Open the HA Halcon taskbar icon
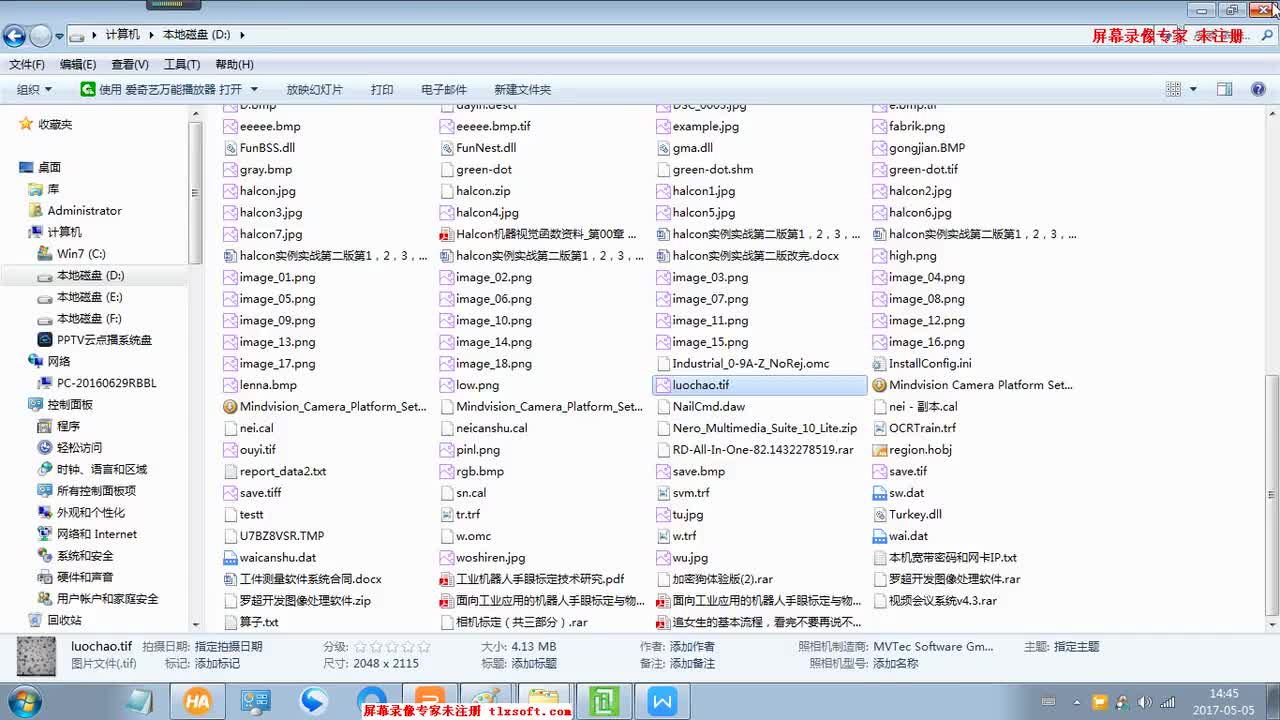 197,702
